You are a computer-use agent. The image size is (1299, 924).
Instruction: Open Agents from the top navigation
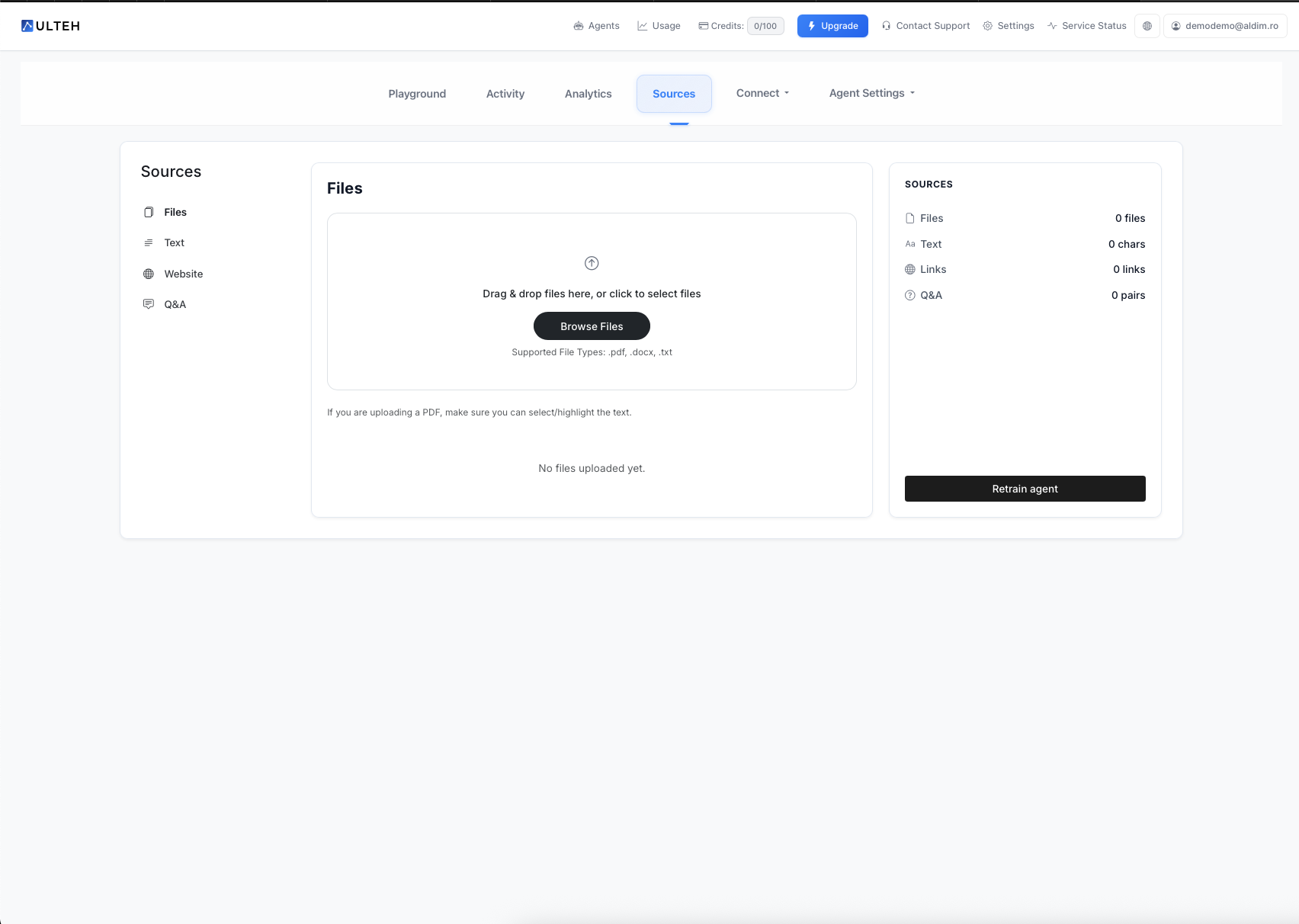coord(596,26)
